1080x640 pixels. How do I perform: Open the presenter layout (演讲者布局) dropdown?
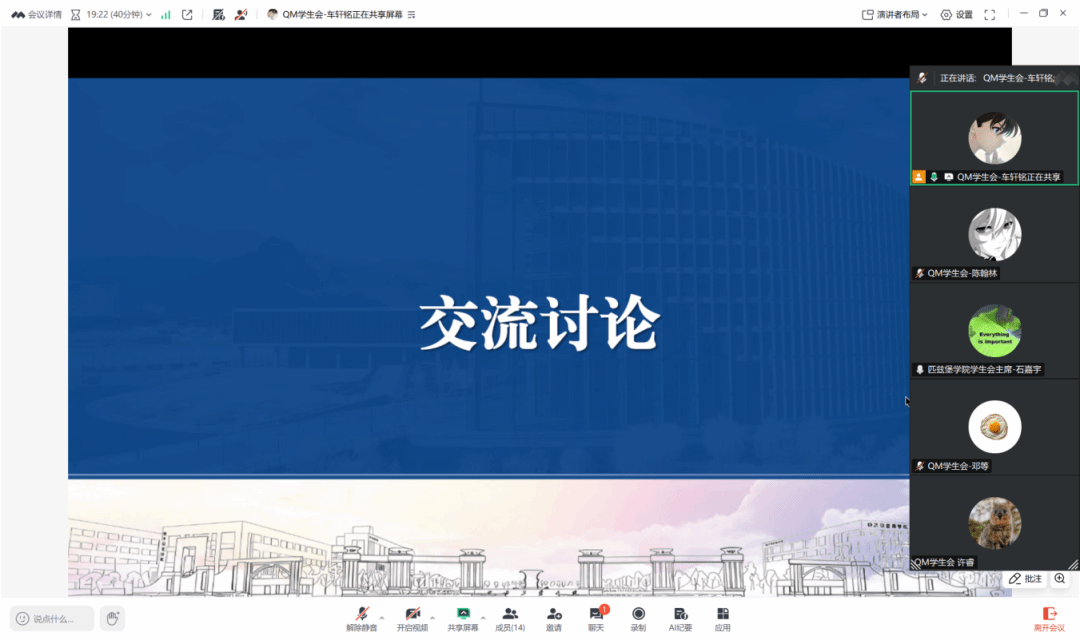[x=895, y=15]
